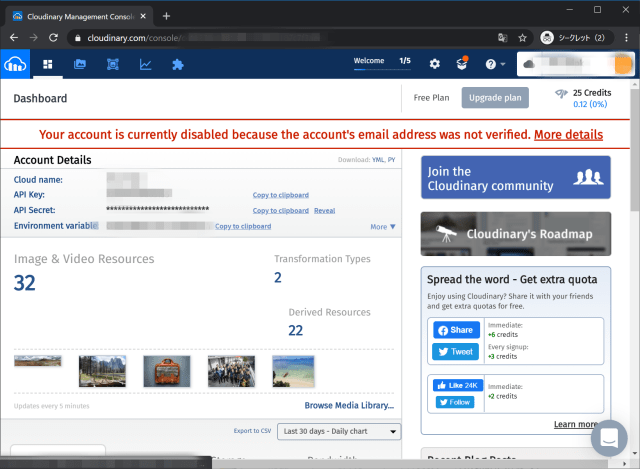The width and height of the screenshot is (640, 469).
Task: Bookmark this page with star
Action: click(522, 38)
